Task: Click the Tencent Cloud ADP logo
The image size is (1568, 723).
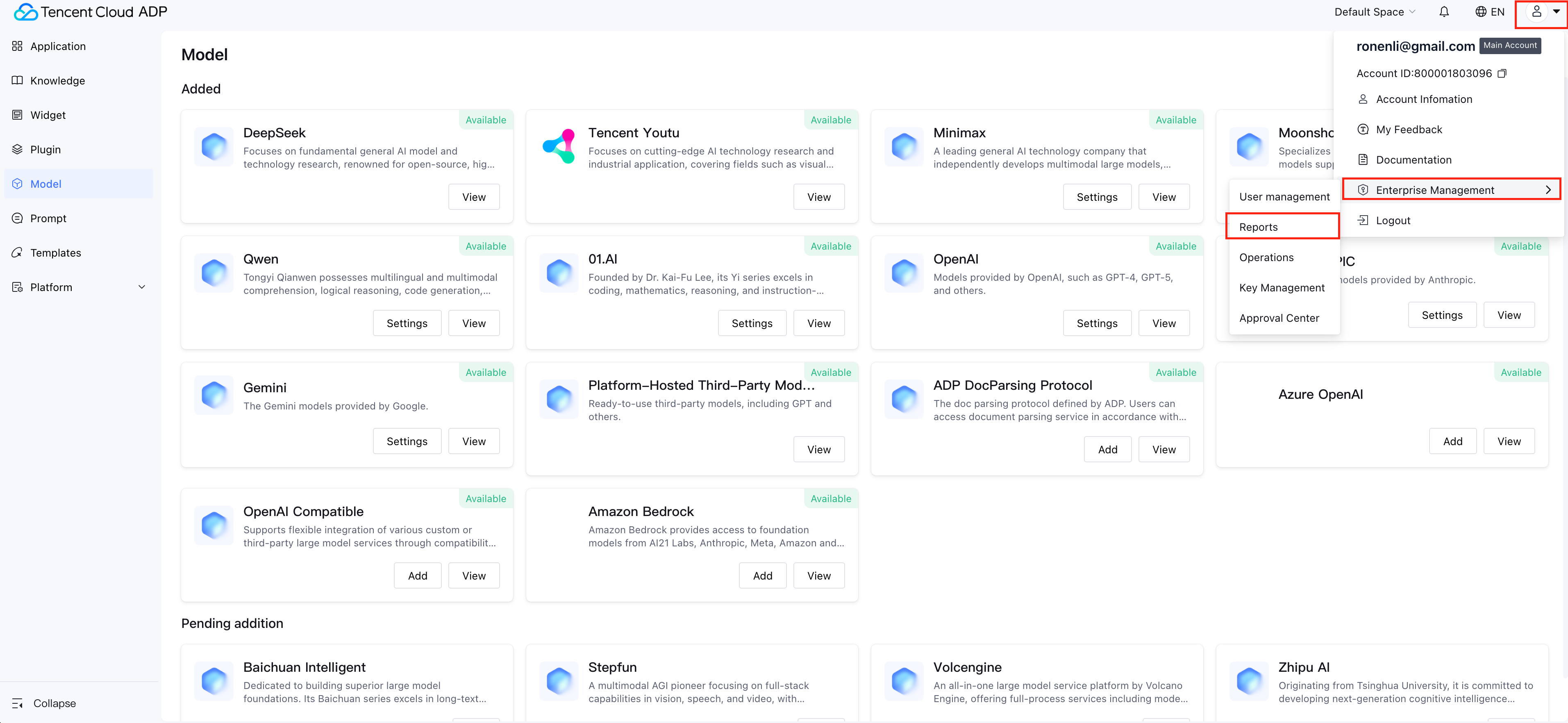Action: pyautogui.click(x=90, y=12)
